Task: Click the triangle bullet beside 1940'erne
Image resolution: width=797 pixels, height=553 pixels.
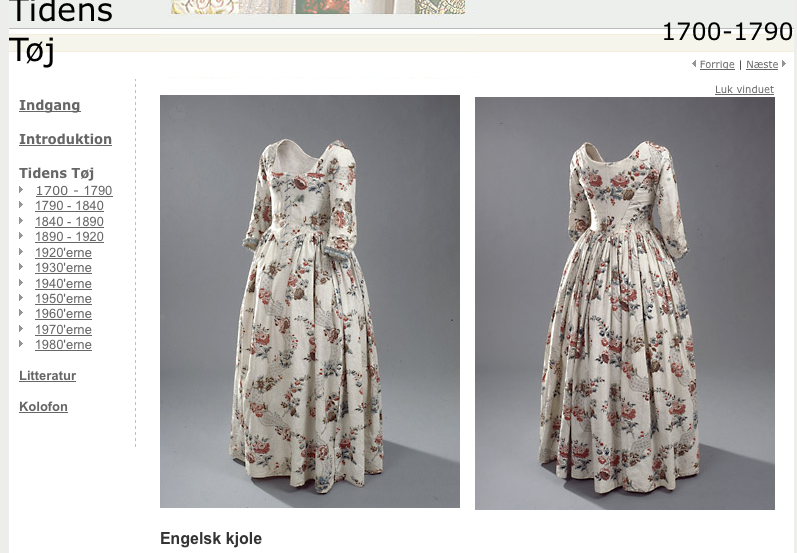Action: pos(21,283)
